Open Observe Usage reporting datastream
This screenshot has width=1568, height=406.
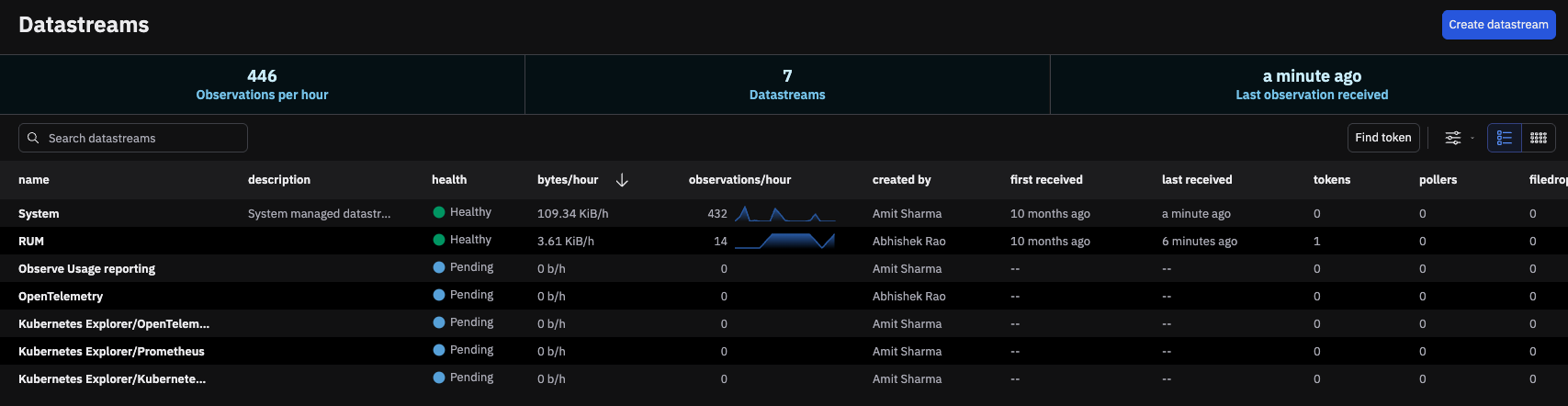click(86, 269)
